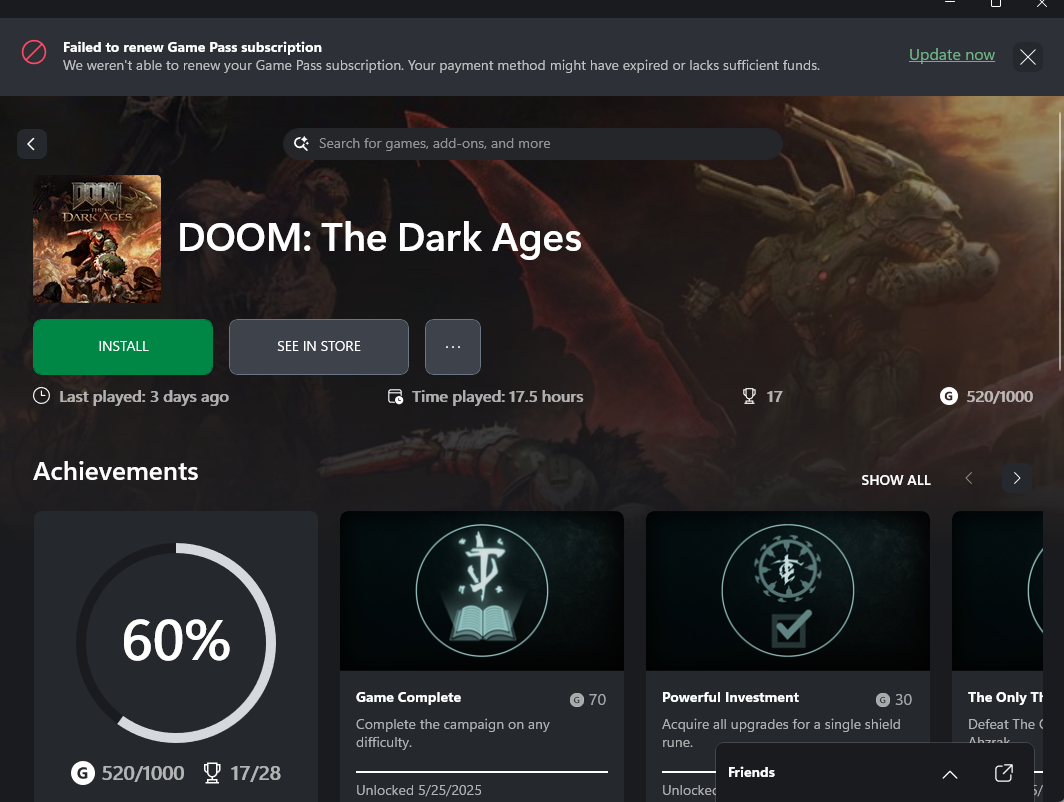Click the Friends panel header label
This screenshot has height=802, width=1064.
tap(751, 772)
